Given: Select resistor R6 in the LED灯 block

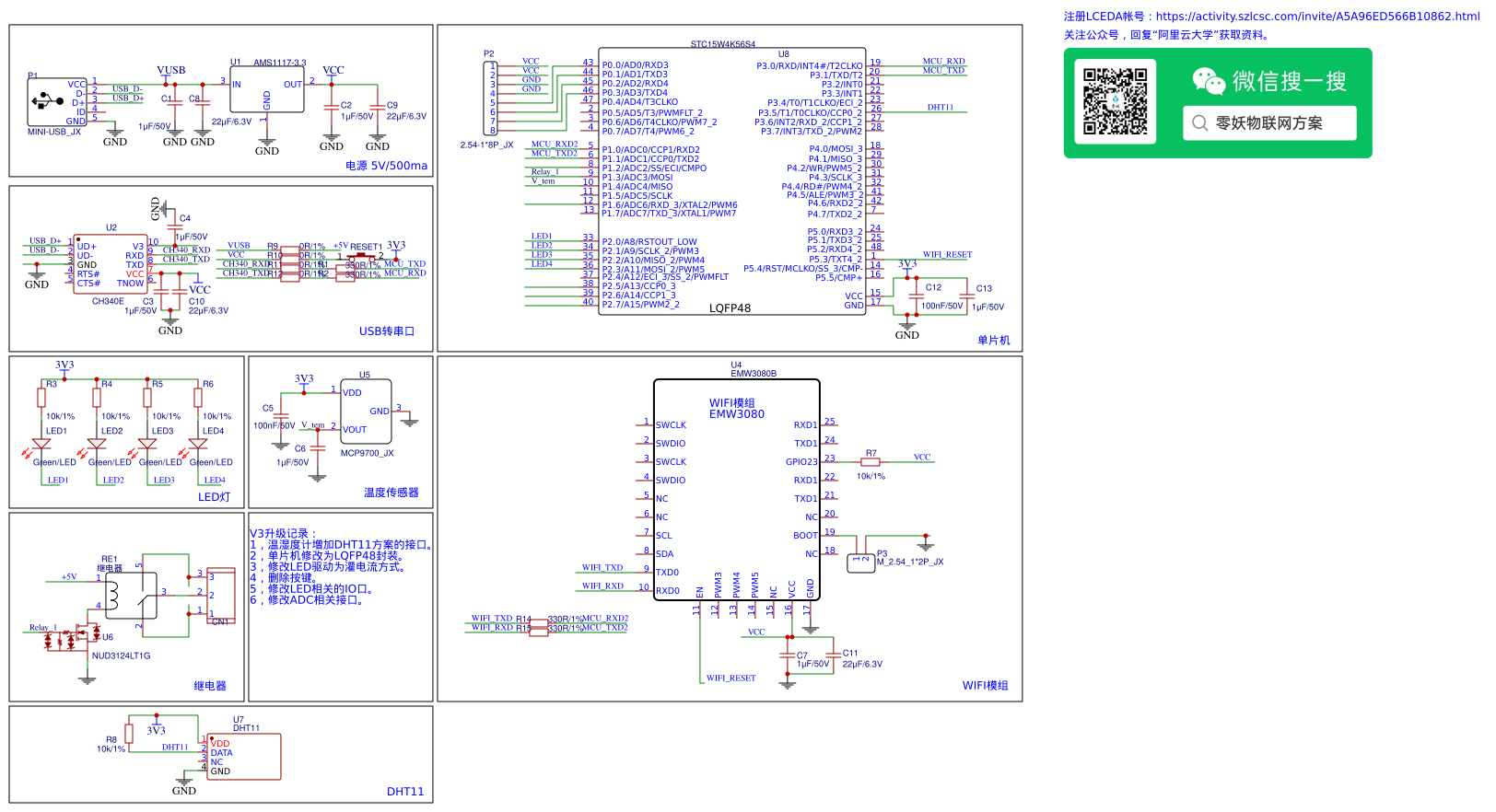Looking at the screenshot, I should (198, 397).
